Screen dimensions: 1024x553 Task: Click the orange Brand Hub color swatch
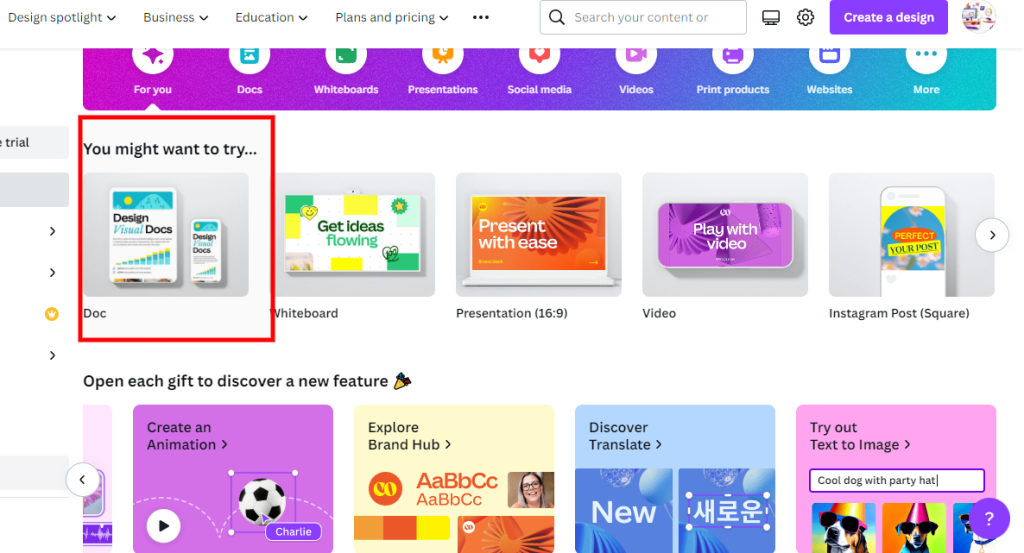(x=400, y=528)
